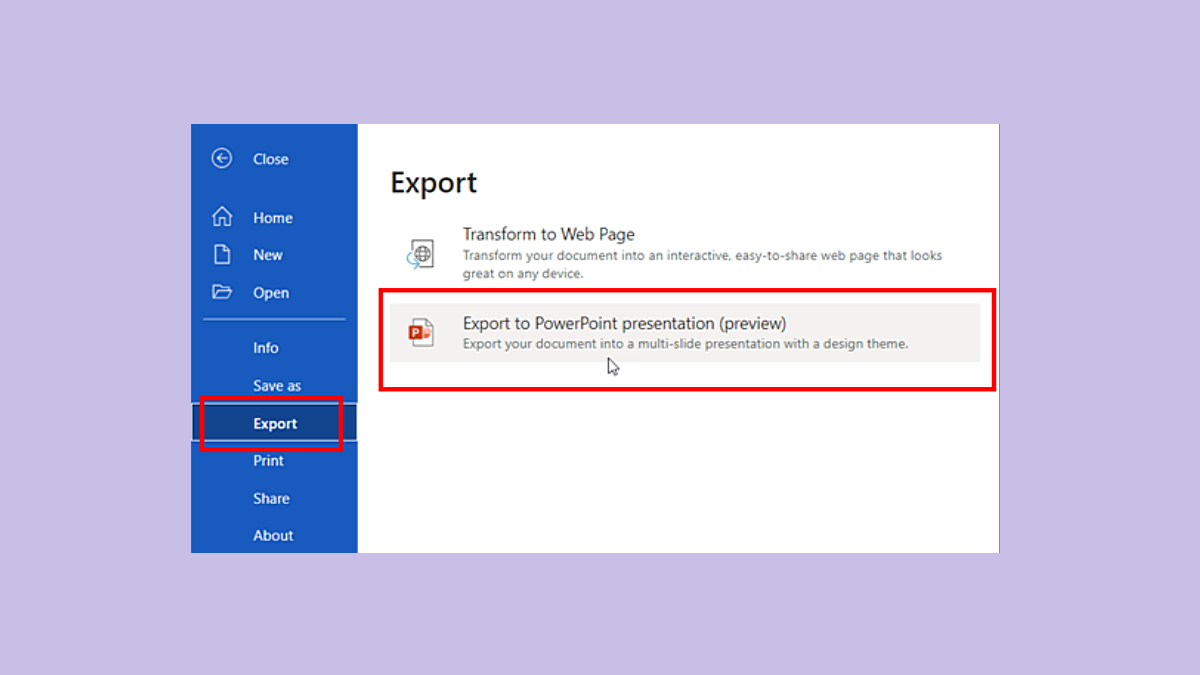Select the highlighted Export sidebar item
1200x675 pixels.
coord(275,424)
